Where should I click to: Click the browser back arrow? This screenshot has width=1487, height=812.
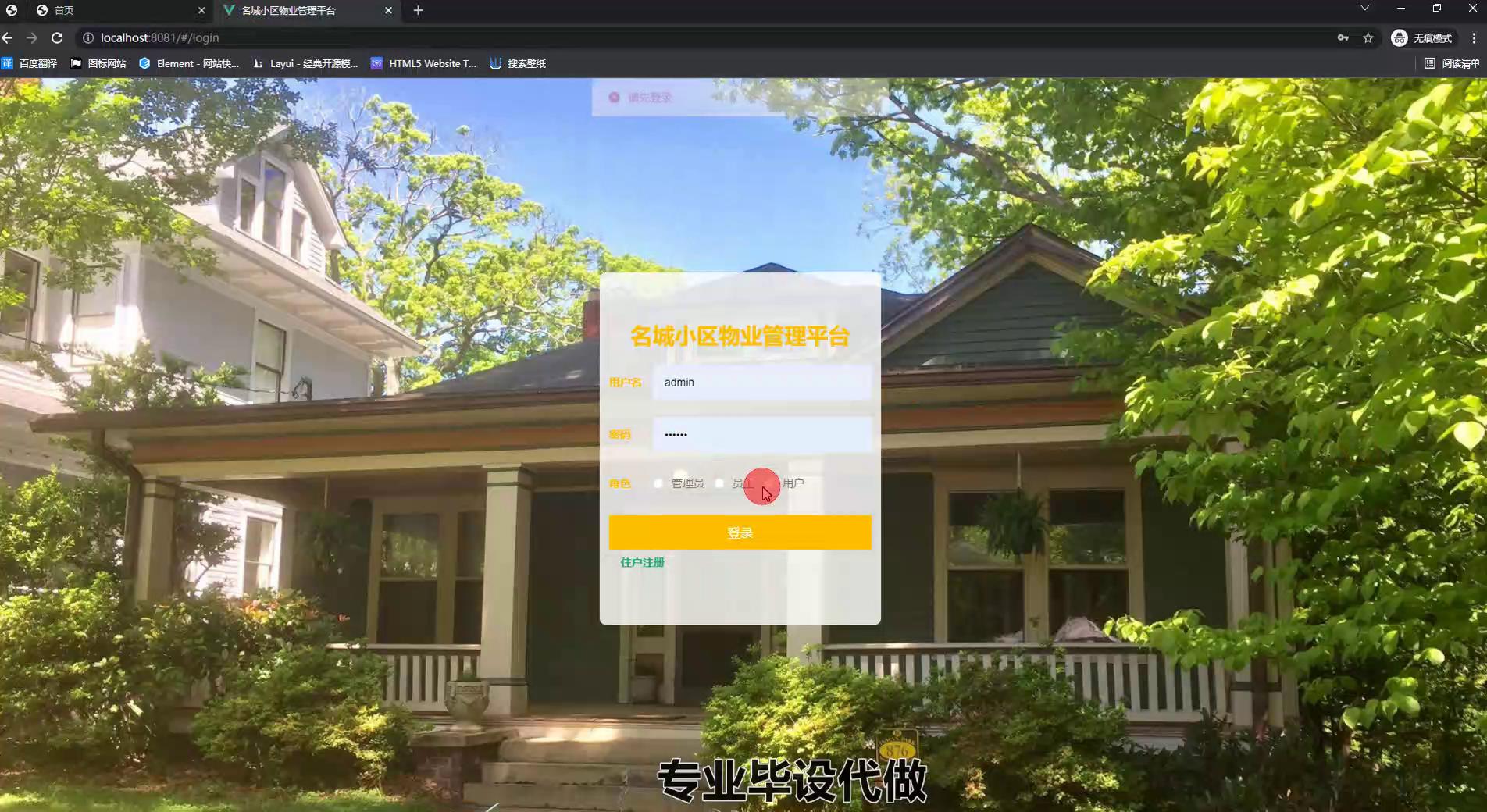8,37
